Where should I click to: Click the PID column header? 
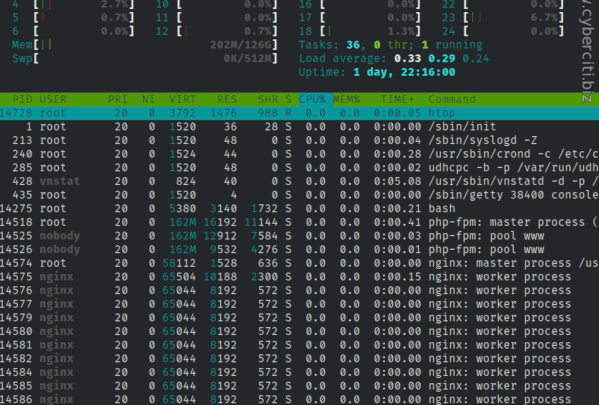(x=23, y=99)
